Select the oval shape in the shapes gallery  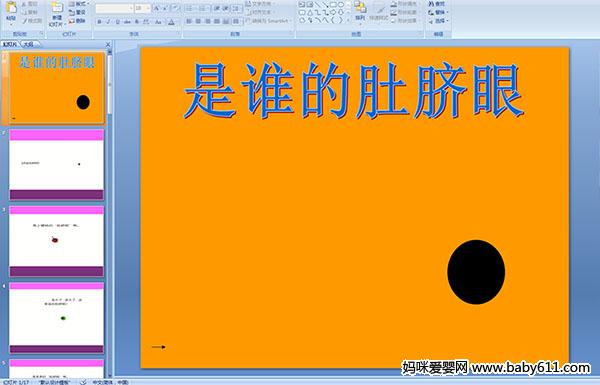[341, 5]
